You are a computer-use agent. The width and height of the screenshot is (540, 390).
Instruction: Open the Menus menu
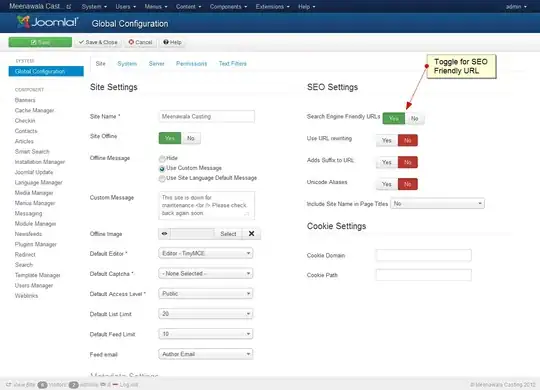156,7
